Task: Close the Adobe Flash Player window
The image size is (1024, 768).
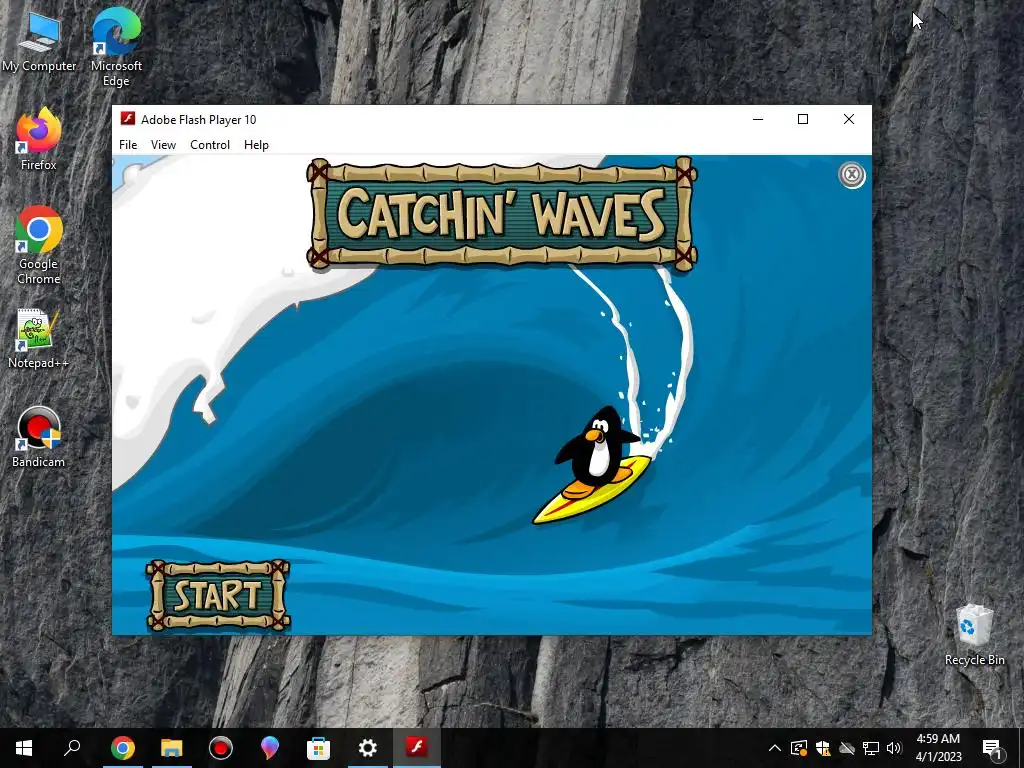Action: click(848, 119)
